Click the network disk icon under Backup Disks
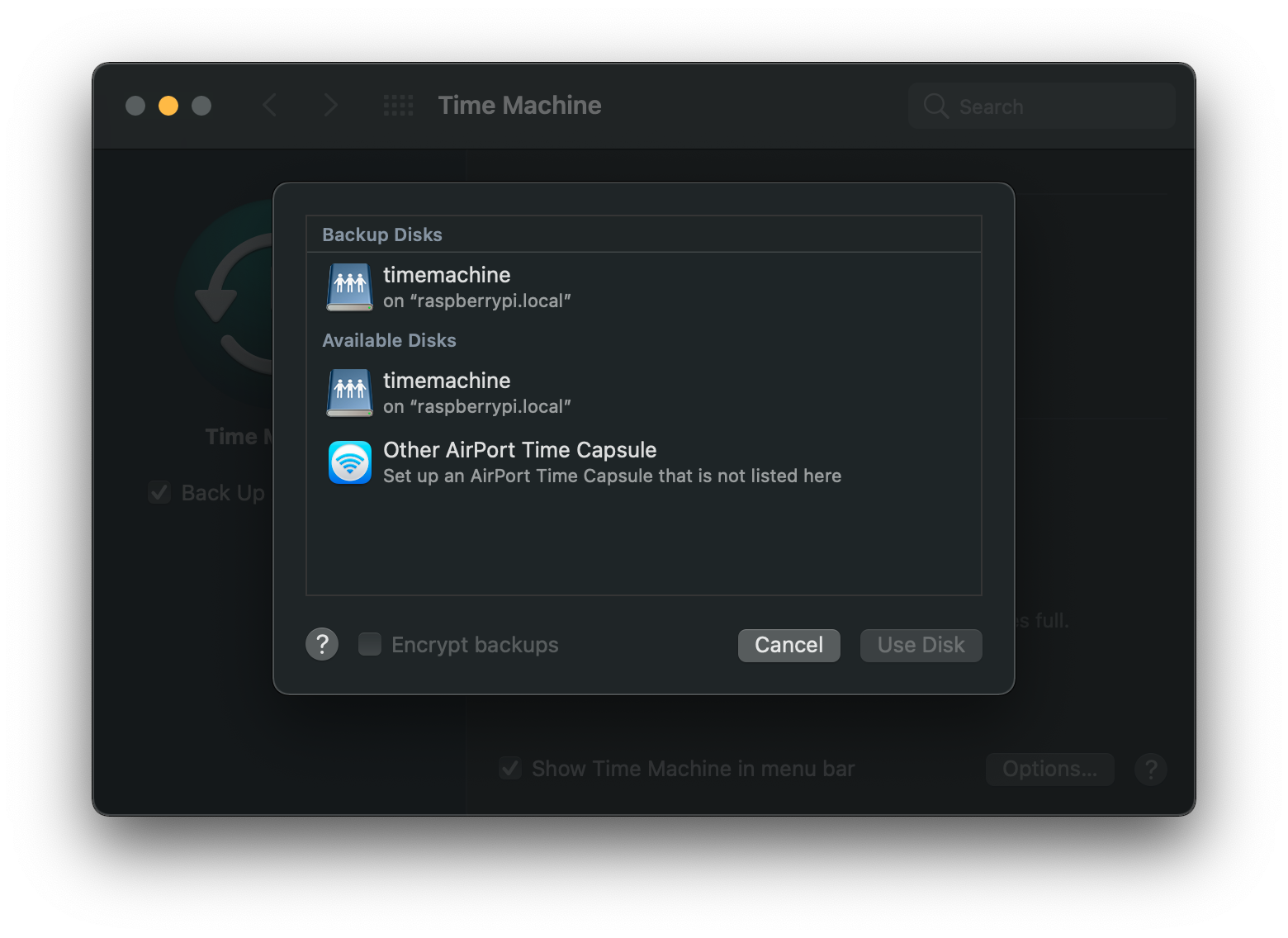The image size is (1288, 938). click(x=350, y=287)
